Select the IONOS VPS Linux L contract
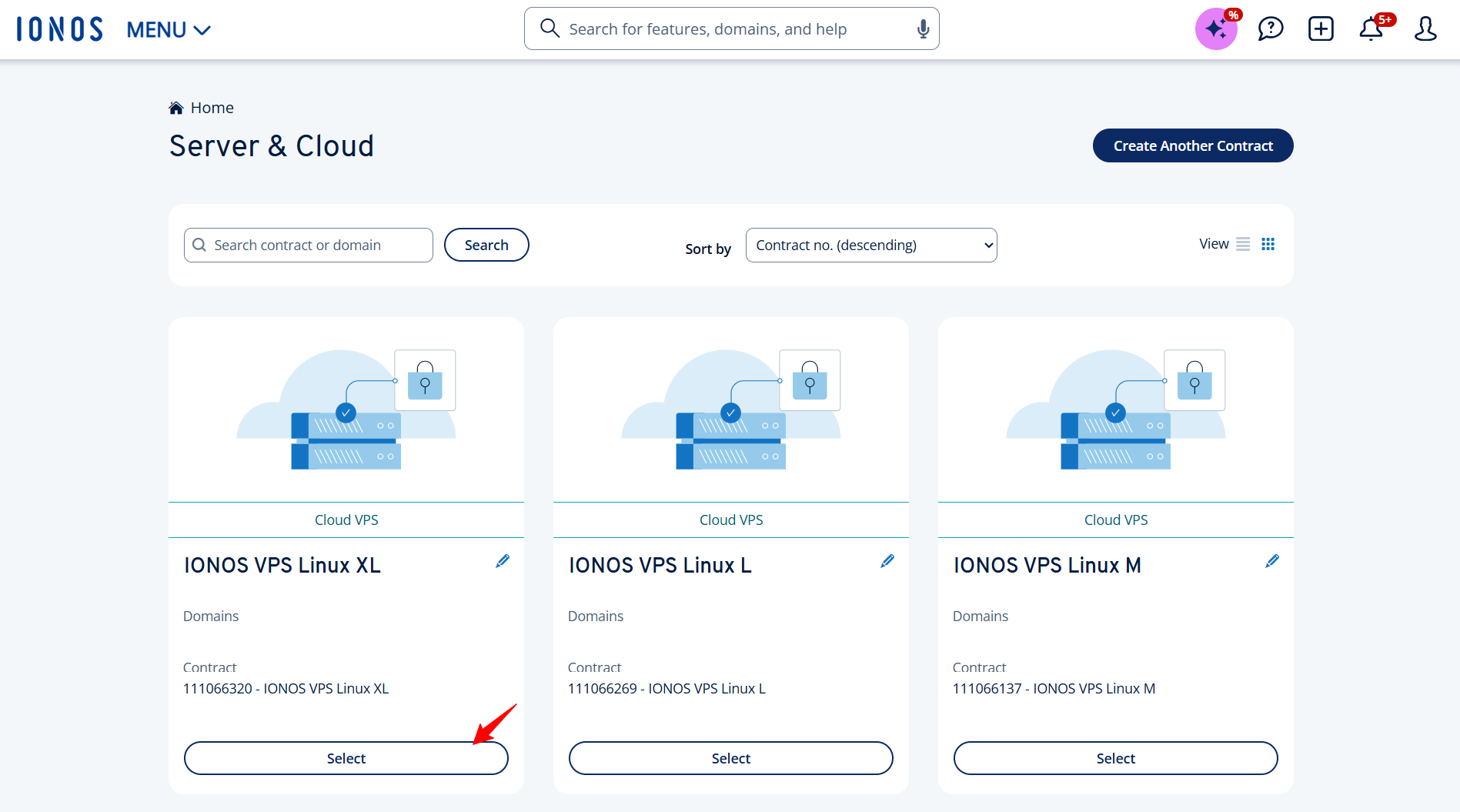 731,758
